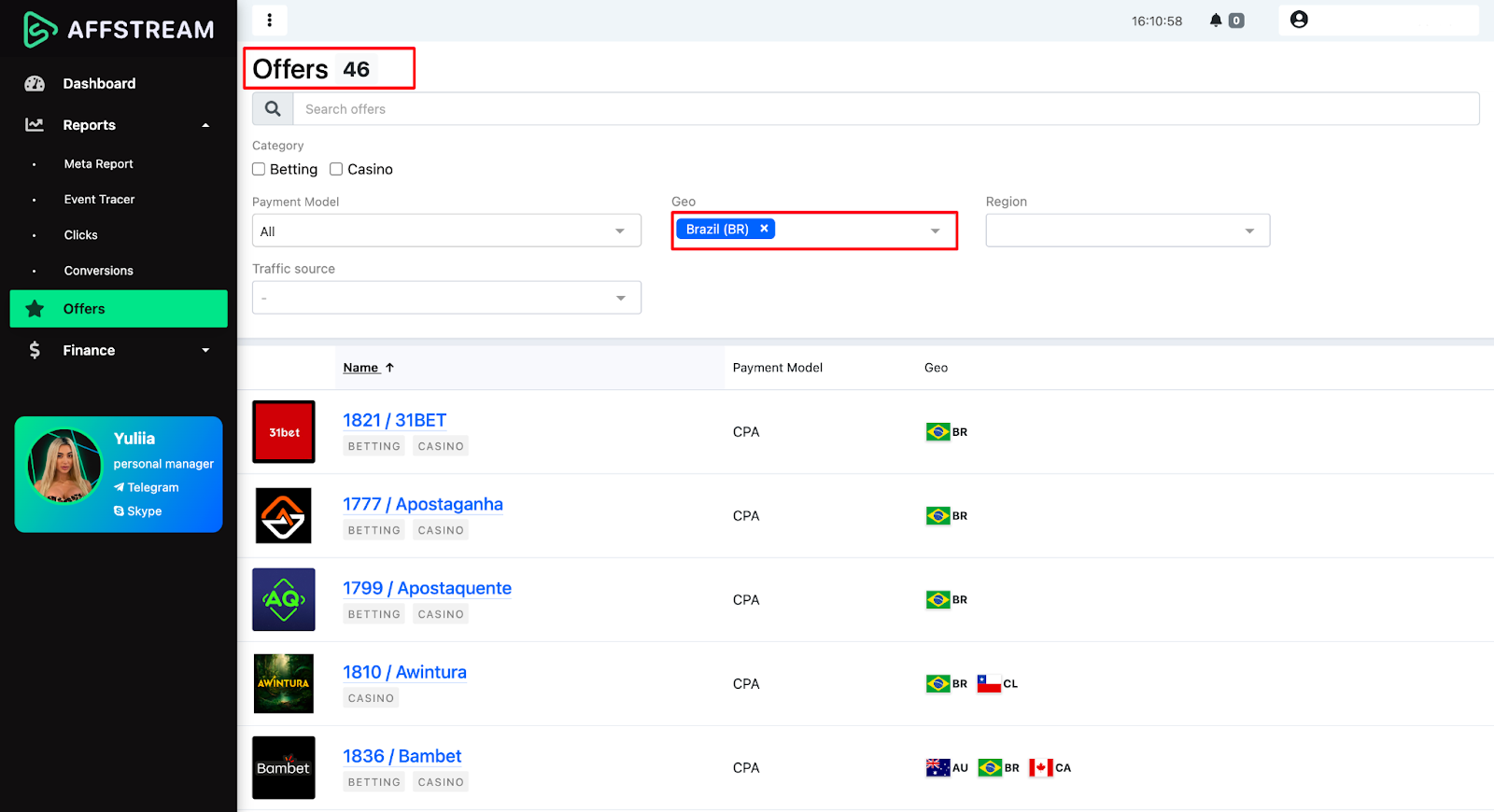Viewport: 1494px width, 812px height.
Task: Open the 1799 / Apostaquente offer link
Action: [427, 588]
